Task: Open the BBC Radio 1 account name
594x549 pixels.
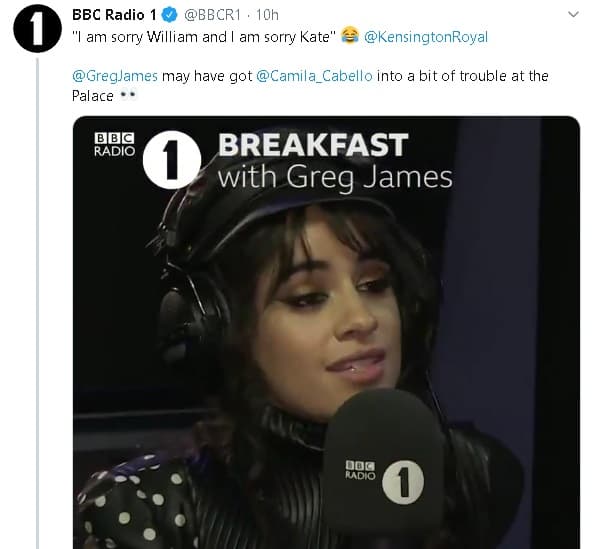Action: tap(114, 15)
